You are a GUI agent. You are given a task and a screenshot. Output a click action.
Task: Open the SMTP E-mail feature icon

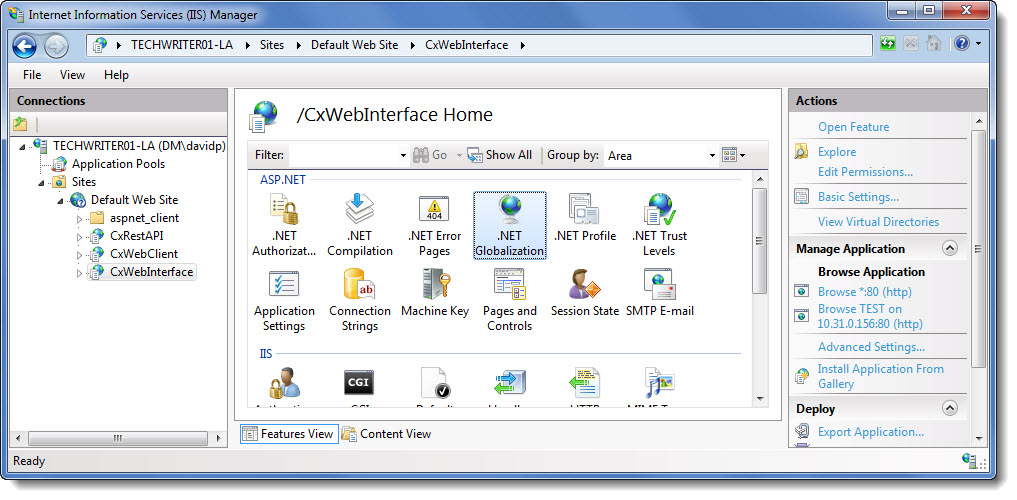coord(659,294)
